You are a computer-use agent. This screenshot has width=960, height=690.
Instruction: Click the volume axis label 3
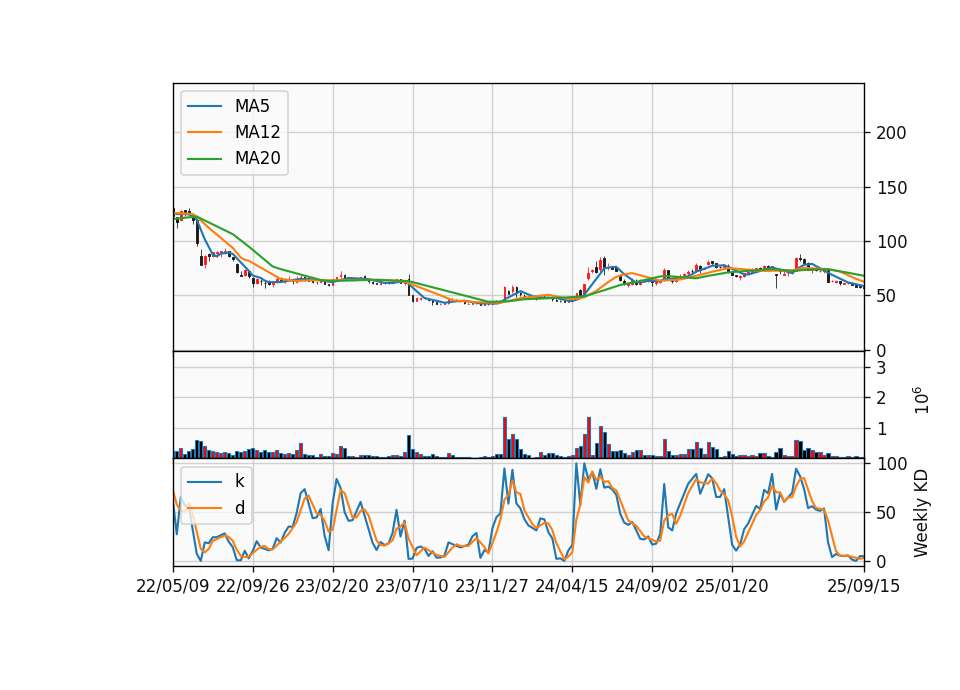(881, 368)
